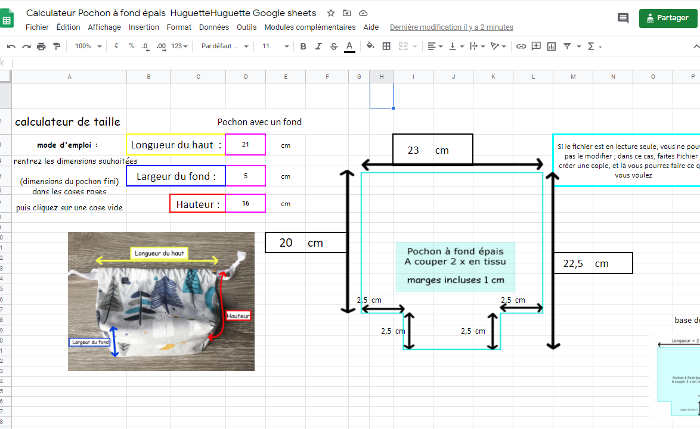
Task: Format cell as currency
Action: pyautogui.click(x=116, y=46)
